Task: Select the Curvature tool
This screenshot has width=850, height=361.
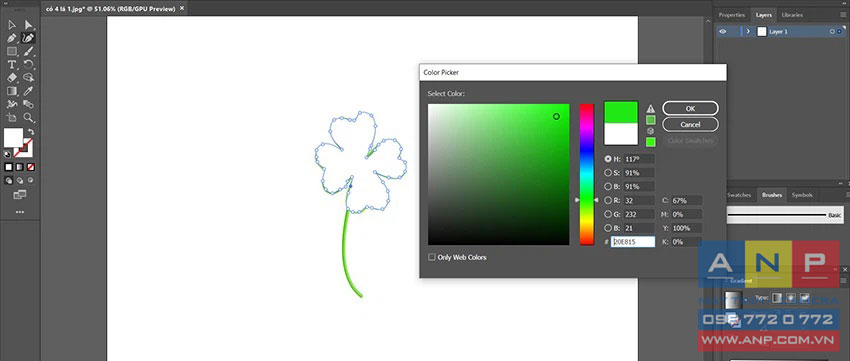Action: pos(29,38)
